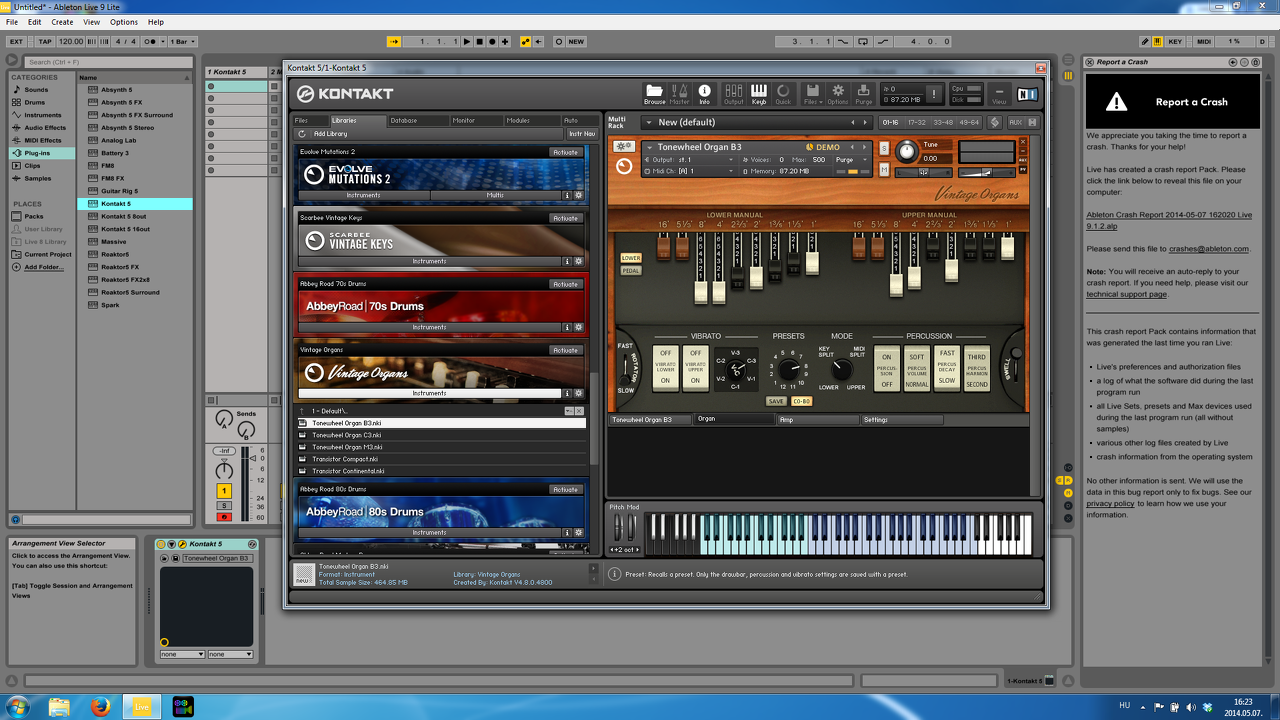Open Abbey Road 70s Drums settings gear

coord(578,327)
